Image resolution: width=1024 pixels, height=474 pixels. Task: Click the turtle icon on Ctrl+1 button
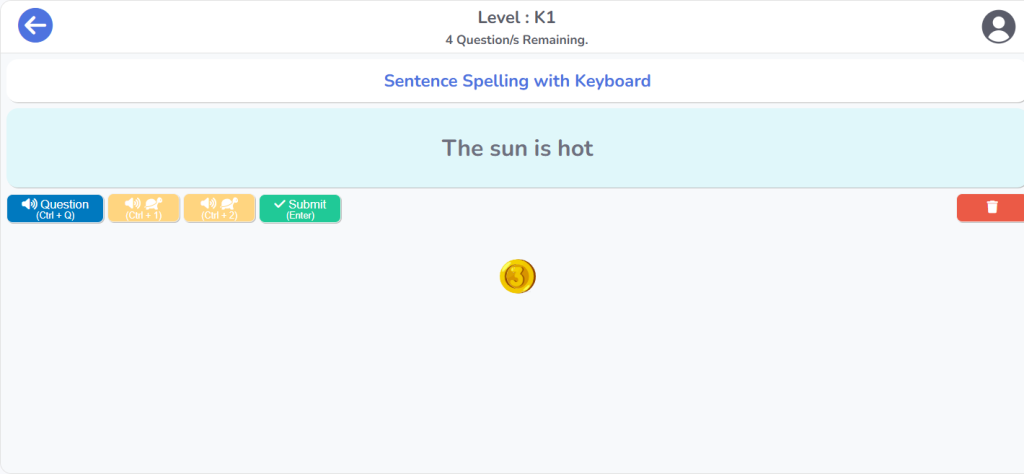click(x=153, y=204)
